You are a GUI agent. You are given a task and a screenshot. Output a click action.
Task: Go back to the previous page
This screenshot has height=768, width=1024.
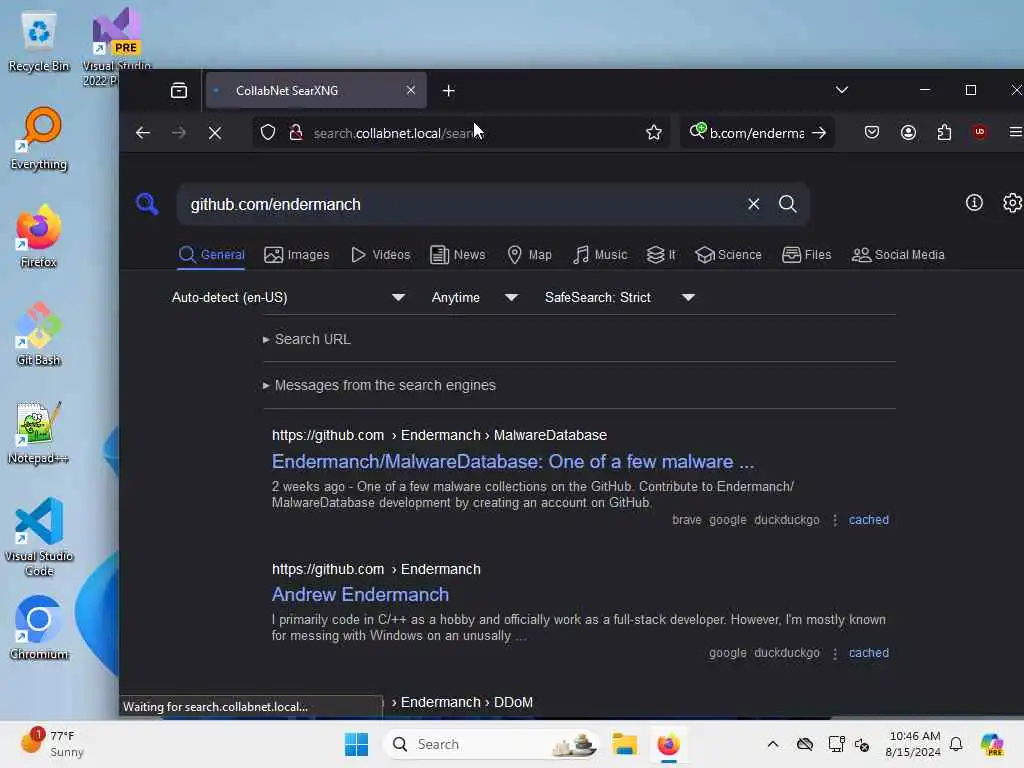tap(142, 133)
